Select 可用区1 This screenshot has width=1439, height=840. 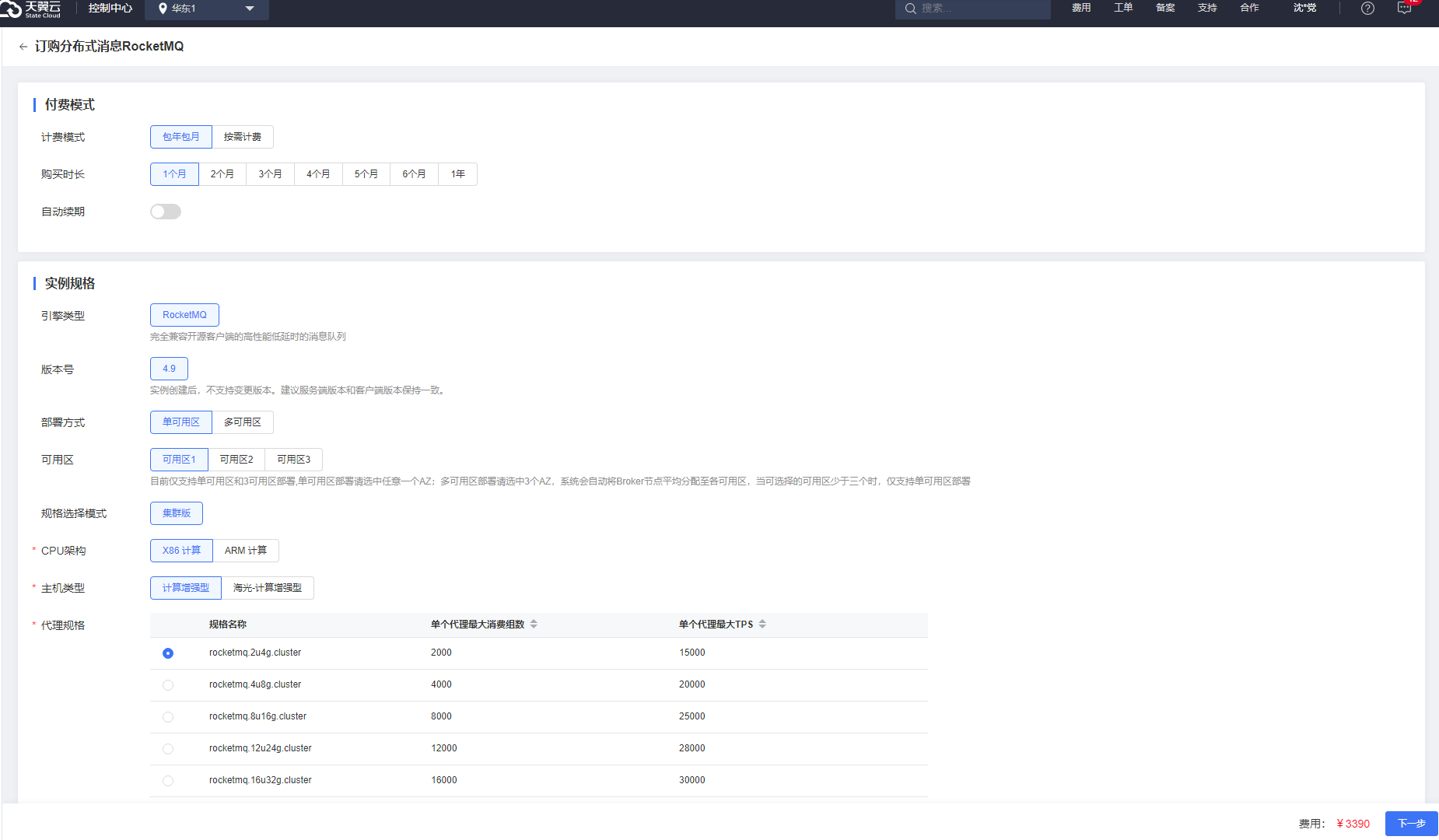pos(179,460)
